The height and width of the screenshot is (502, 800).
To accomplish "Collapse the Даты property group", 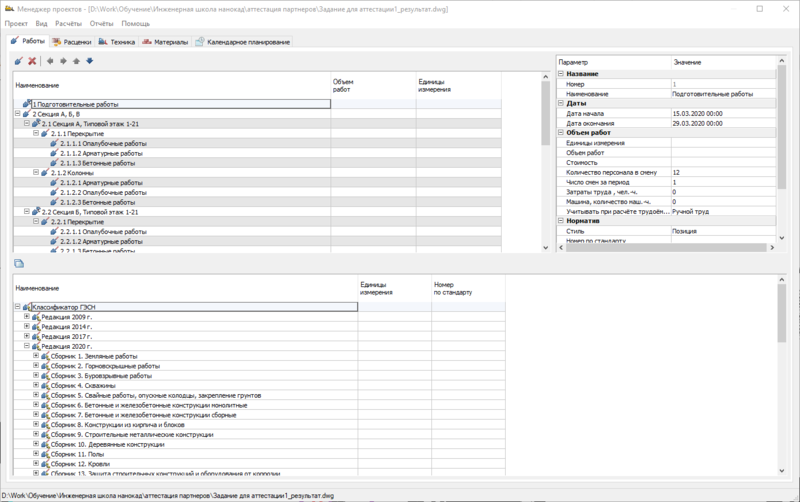I will (561, 103).
